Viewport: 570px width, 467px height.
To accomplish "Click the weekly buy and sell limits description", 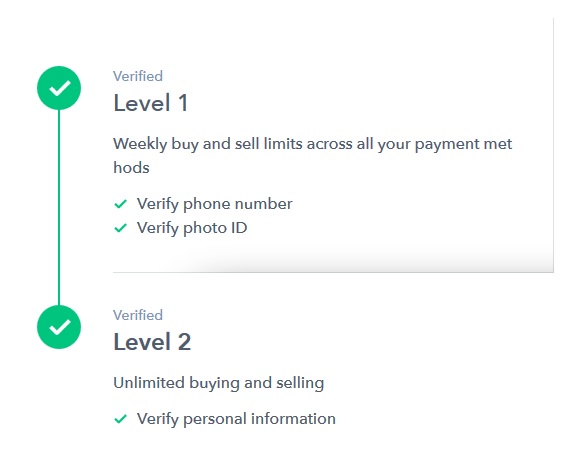I will point(313,156).
